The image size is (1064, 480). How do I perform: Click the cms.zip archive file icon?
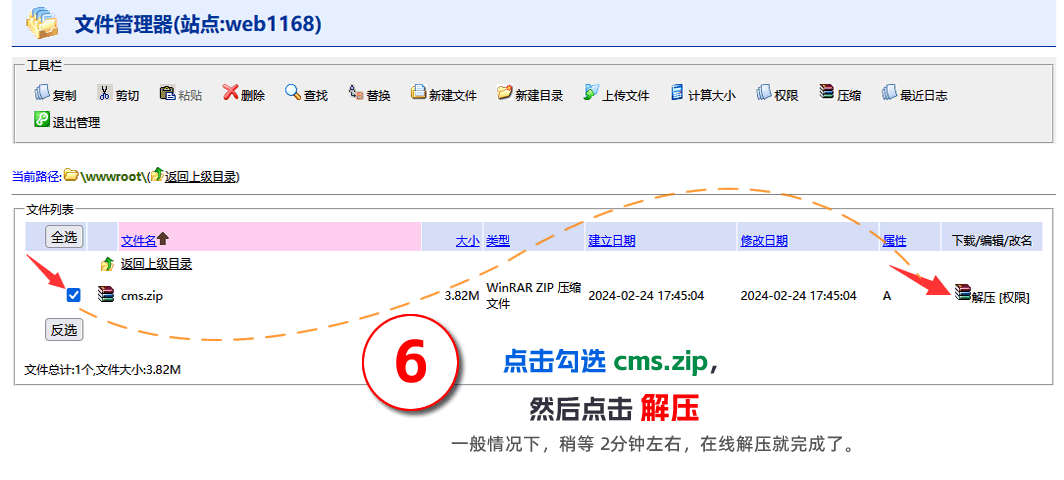click(106, 294)
